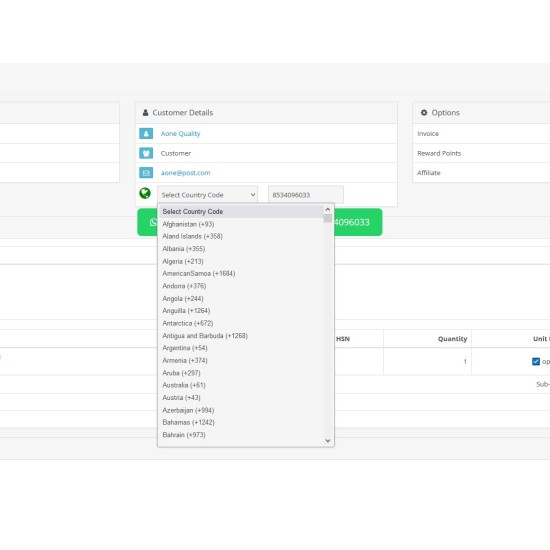
Task: Click scroll down arrow in country list
Action: [328, 441]
